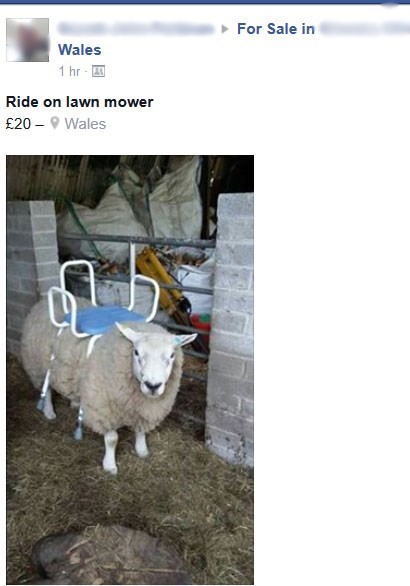Select the "Ride on lawn mower" listing title
Image resolution: width=410 pixels, height=586 pixels.
[x=80, y=102]
